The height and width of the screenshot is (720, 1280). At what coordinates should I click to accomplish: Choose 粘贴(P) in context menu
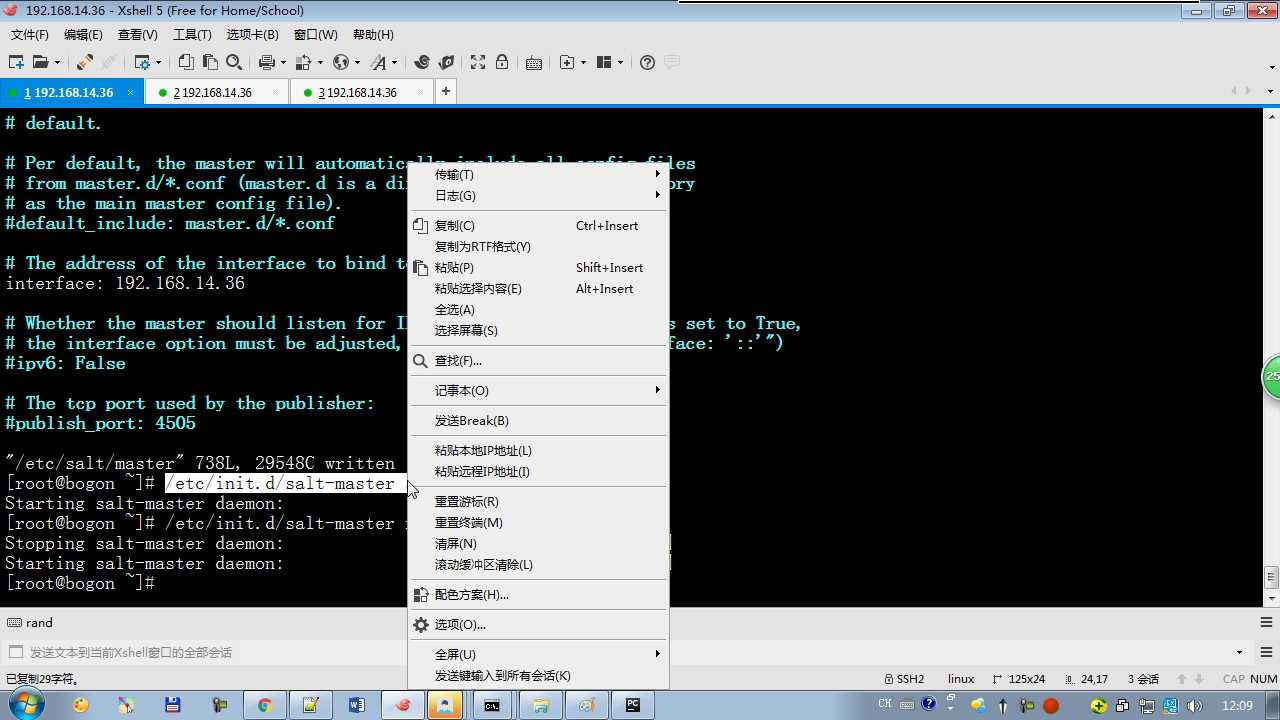(x=538, y=267)
